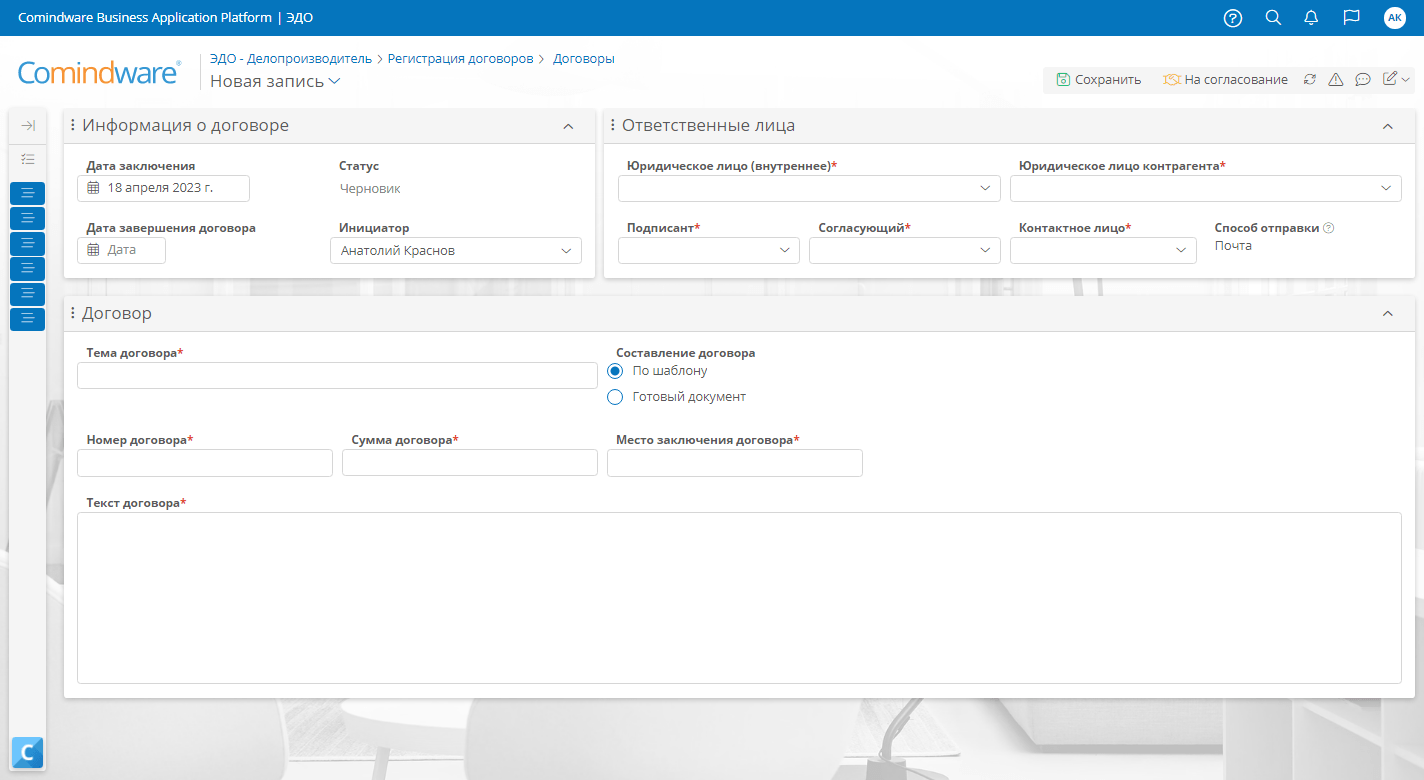Click the 'Тема договора' input field
The height and width of the screenshot is (780, 1424).
(x=337, y=376)
